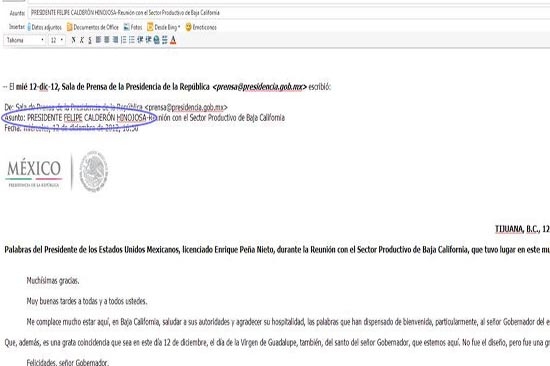Click the bold 'Palabras del Presidente de los Estados Unidos Mexicanos' line

277,250
